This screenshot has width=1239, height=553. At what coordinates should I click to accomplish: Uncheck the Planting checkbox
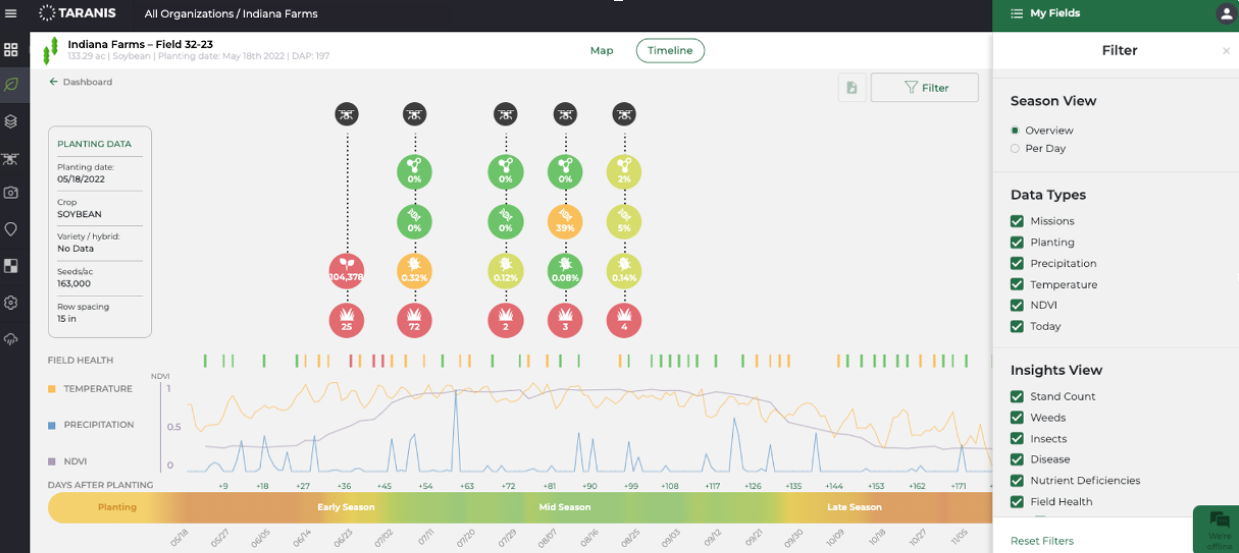1017,242
